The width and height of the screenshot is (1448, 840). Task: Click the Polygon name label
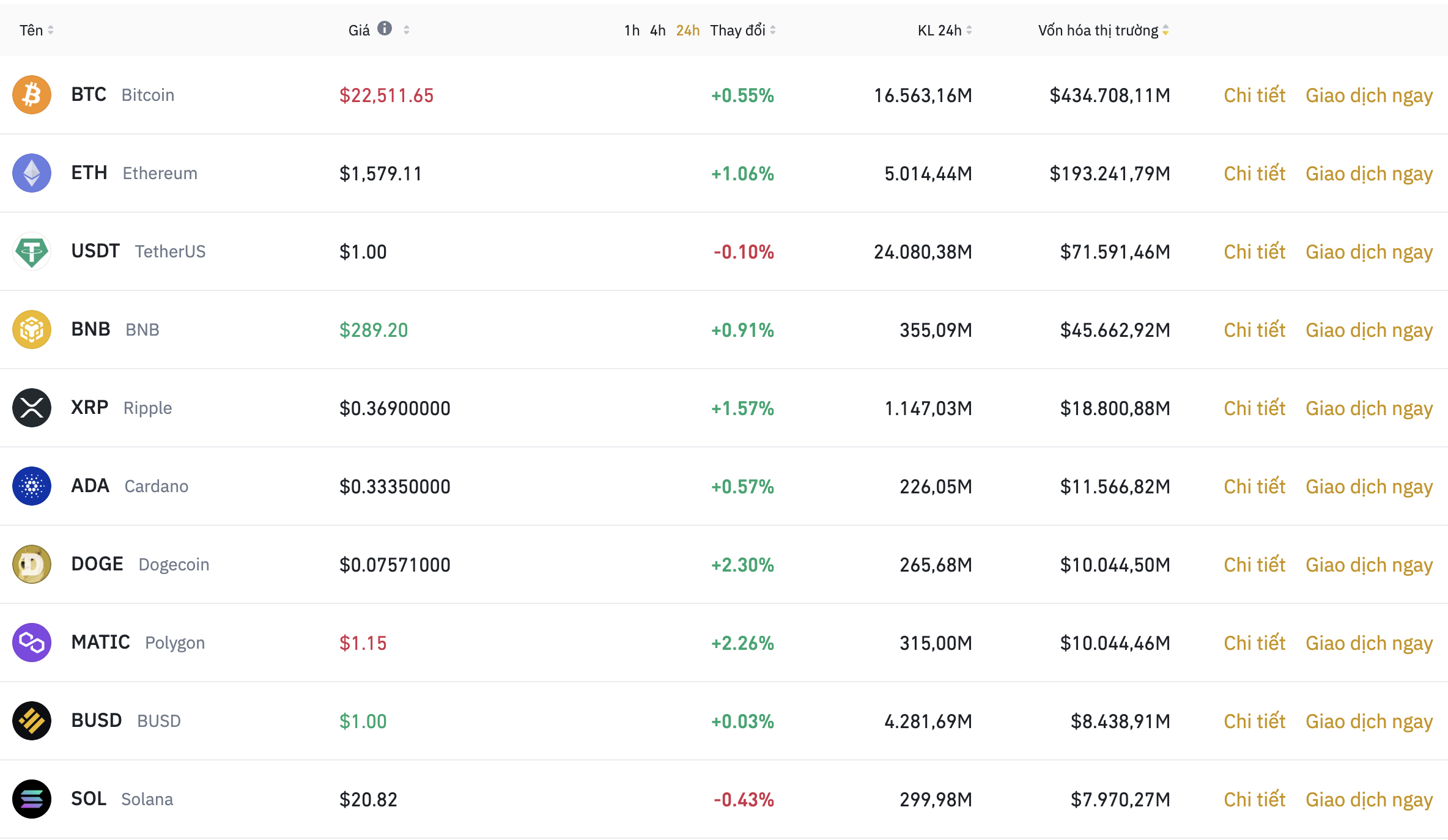(175, 643)
